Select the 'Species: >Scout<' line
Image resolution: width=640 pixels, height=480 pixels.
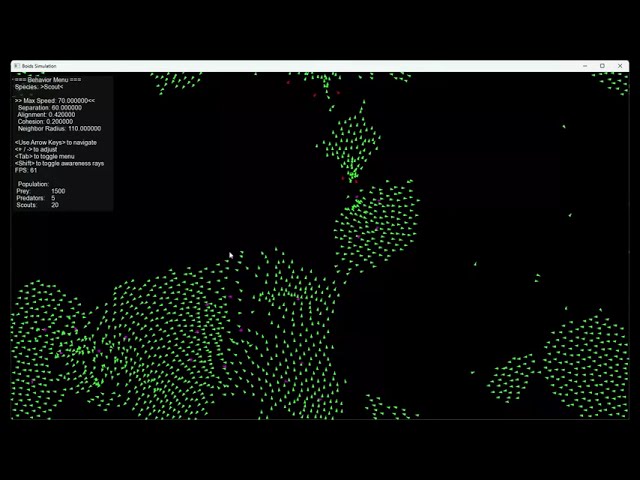(39, 87)
